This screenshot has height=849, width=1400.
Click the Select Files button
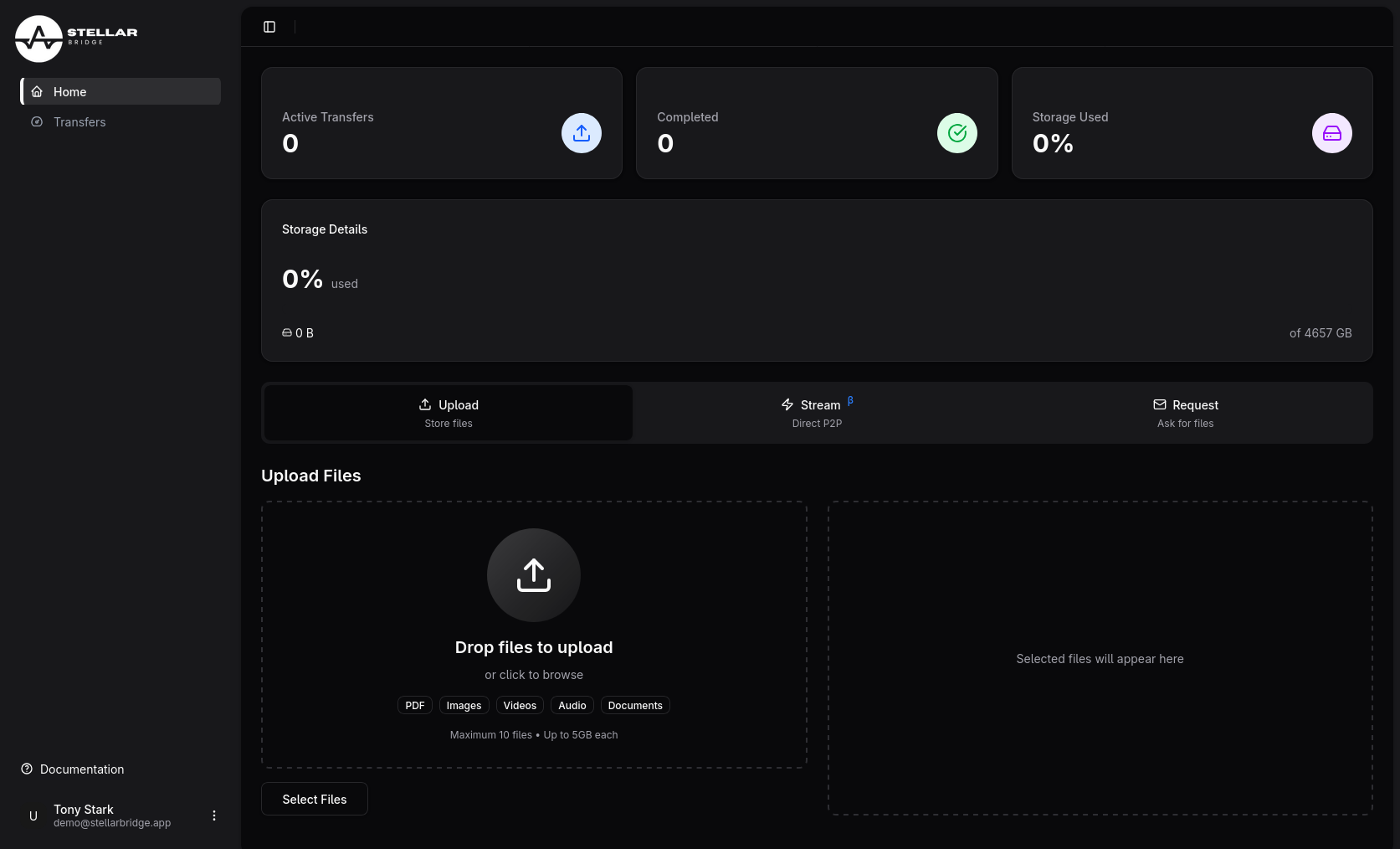pos(314,799)
